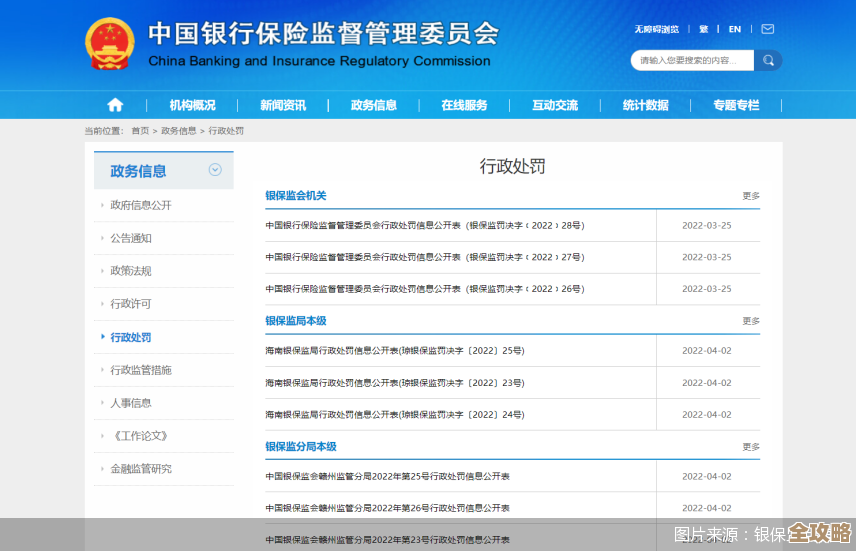Click the site title 中国银行保险监督管理委员会
This screenshot has width=856, height=551.
(324, 34)
